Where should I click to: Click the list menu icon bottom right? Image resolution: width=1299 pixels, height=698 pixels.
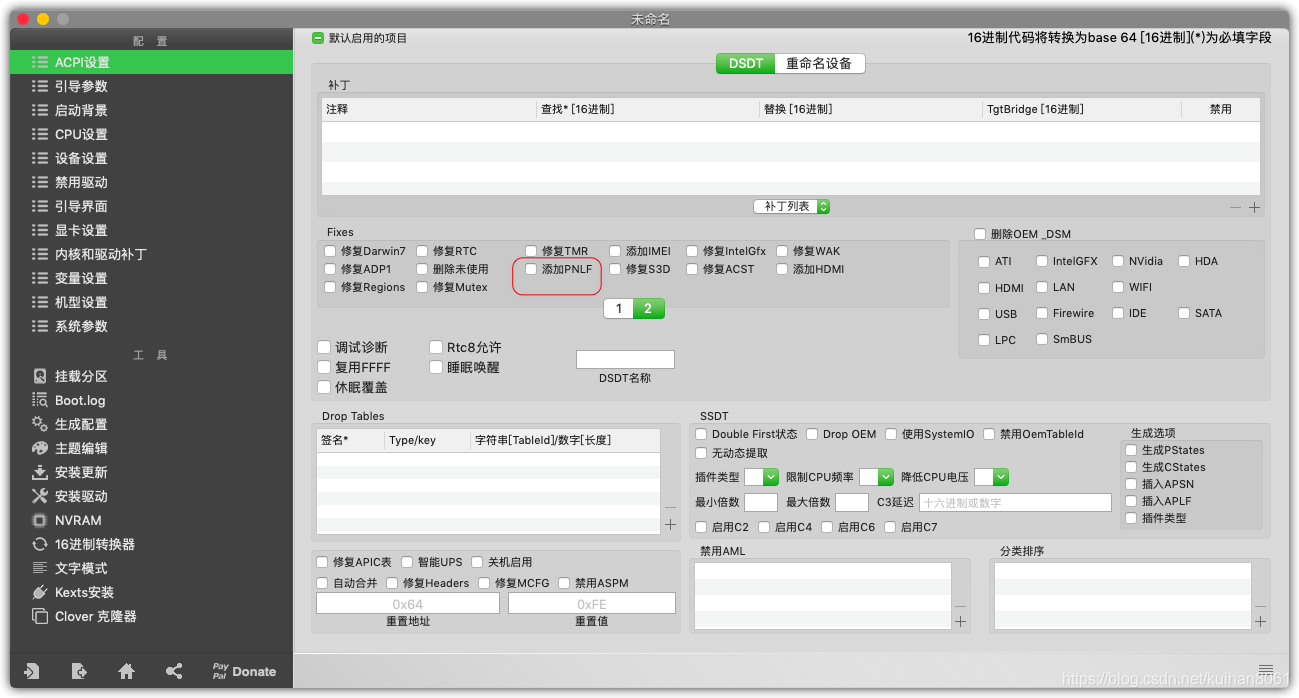pyautogui.click(x=1266, y=669)
